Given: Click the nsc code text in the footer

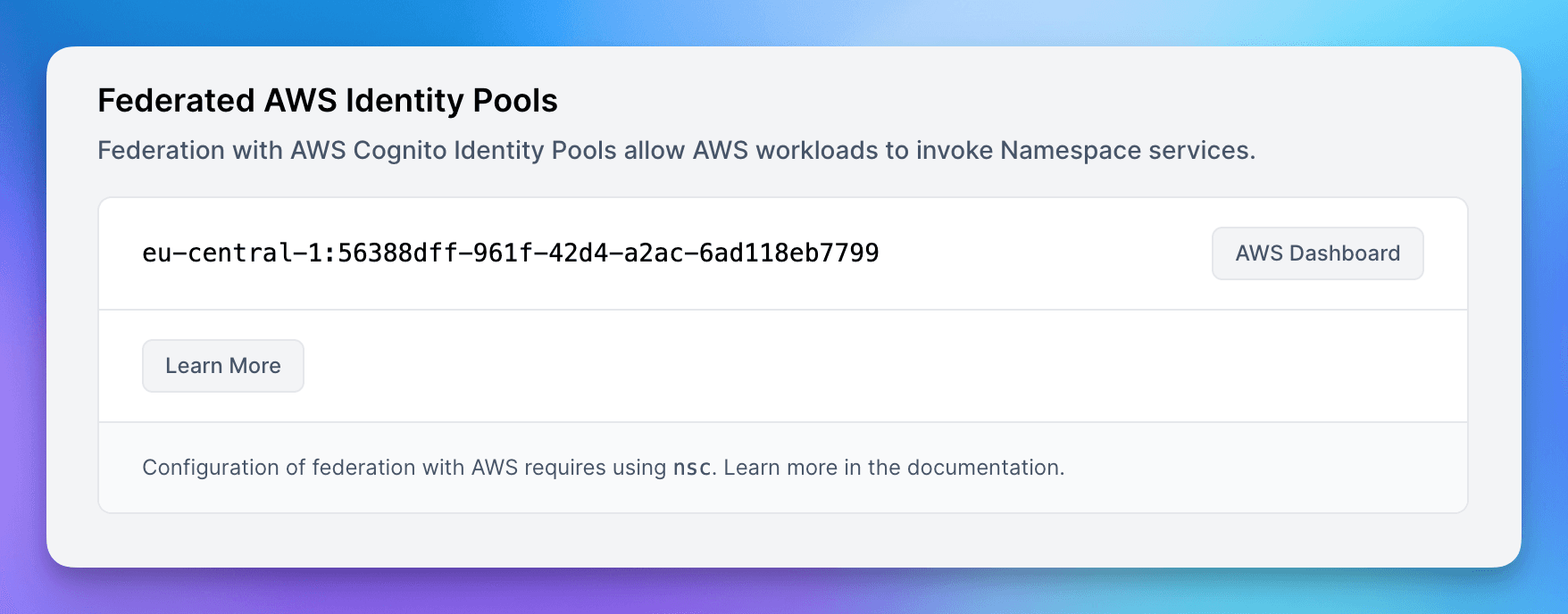Looking at the screenshot, I should pyautogui.click(x=692, y=468).
